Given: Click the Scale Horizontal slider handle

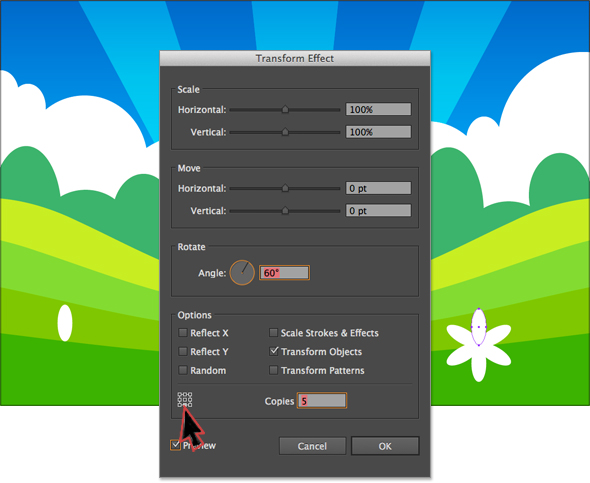Looking at the screenshot, I should pyautogui.click(x=285, y=109).
